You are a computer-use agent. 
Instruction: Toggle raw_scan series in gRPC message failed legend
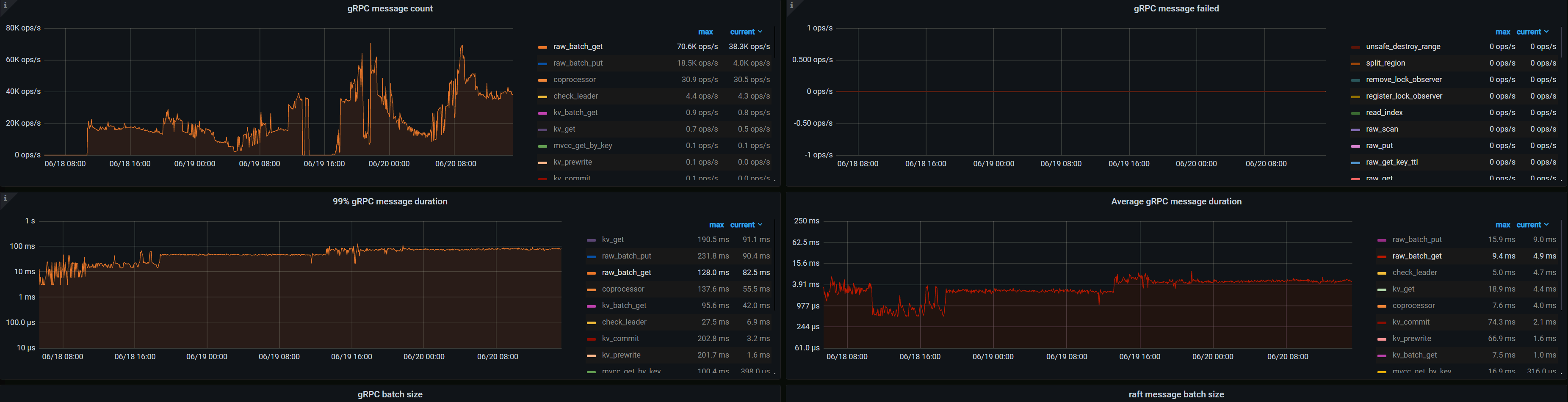pyautogui.click(x=1382, y=129)
